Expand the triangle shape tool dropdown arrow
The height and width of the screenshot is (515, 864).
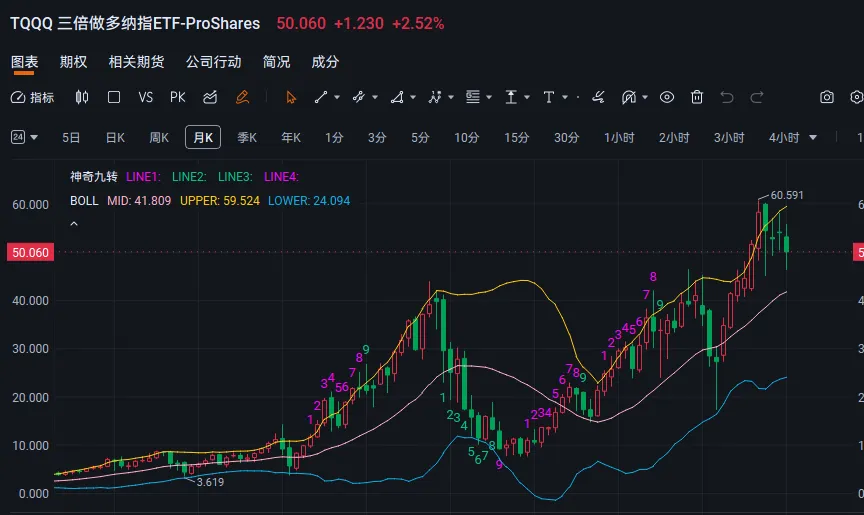tap(413, 97)
